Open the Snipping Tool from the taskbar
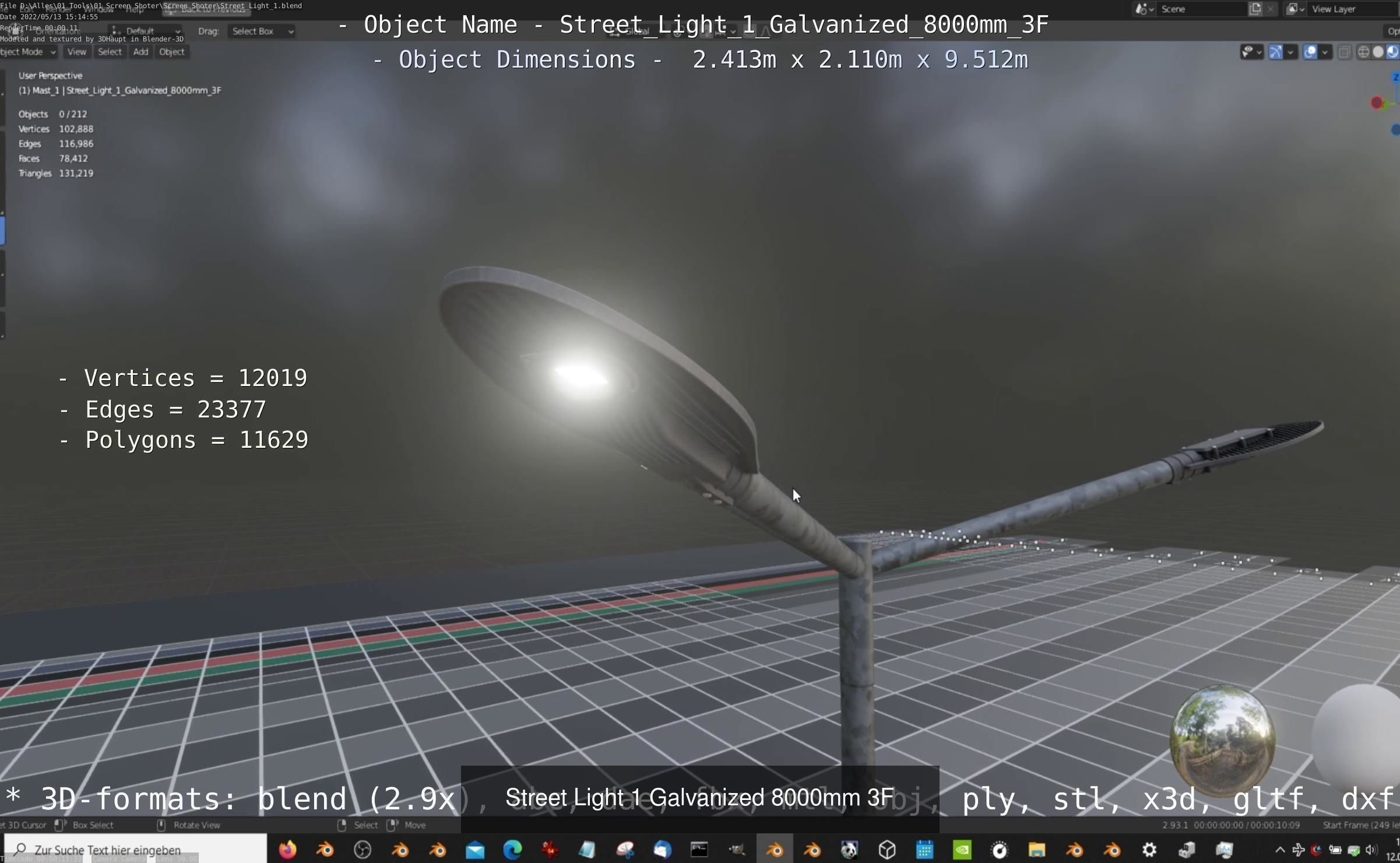This screenshot has height=863, width=1400. [625, 850]
